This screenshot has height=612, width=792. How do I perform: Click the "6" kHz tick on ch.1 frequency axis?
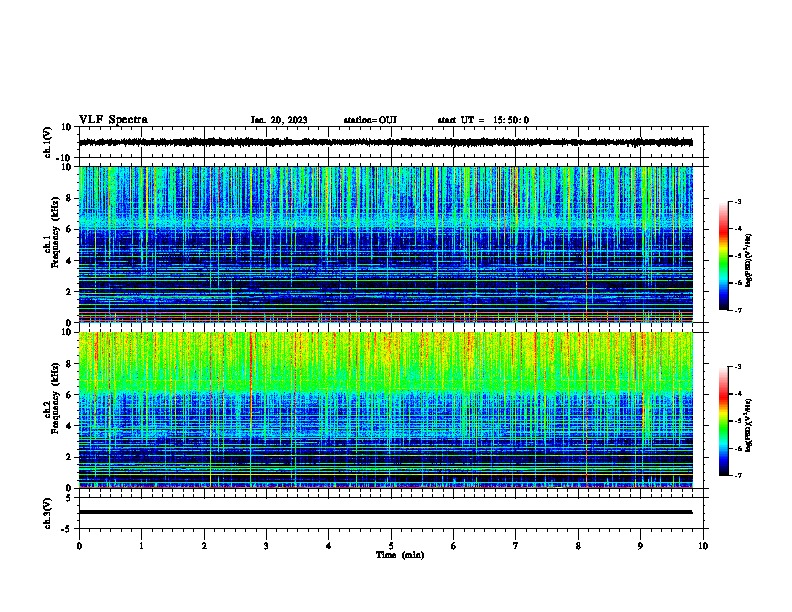click(x=69, y=229)
